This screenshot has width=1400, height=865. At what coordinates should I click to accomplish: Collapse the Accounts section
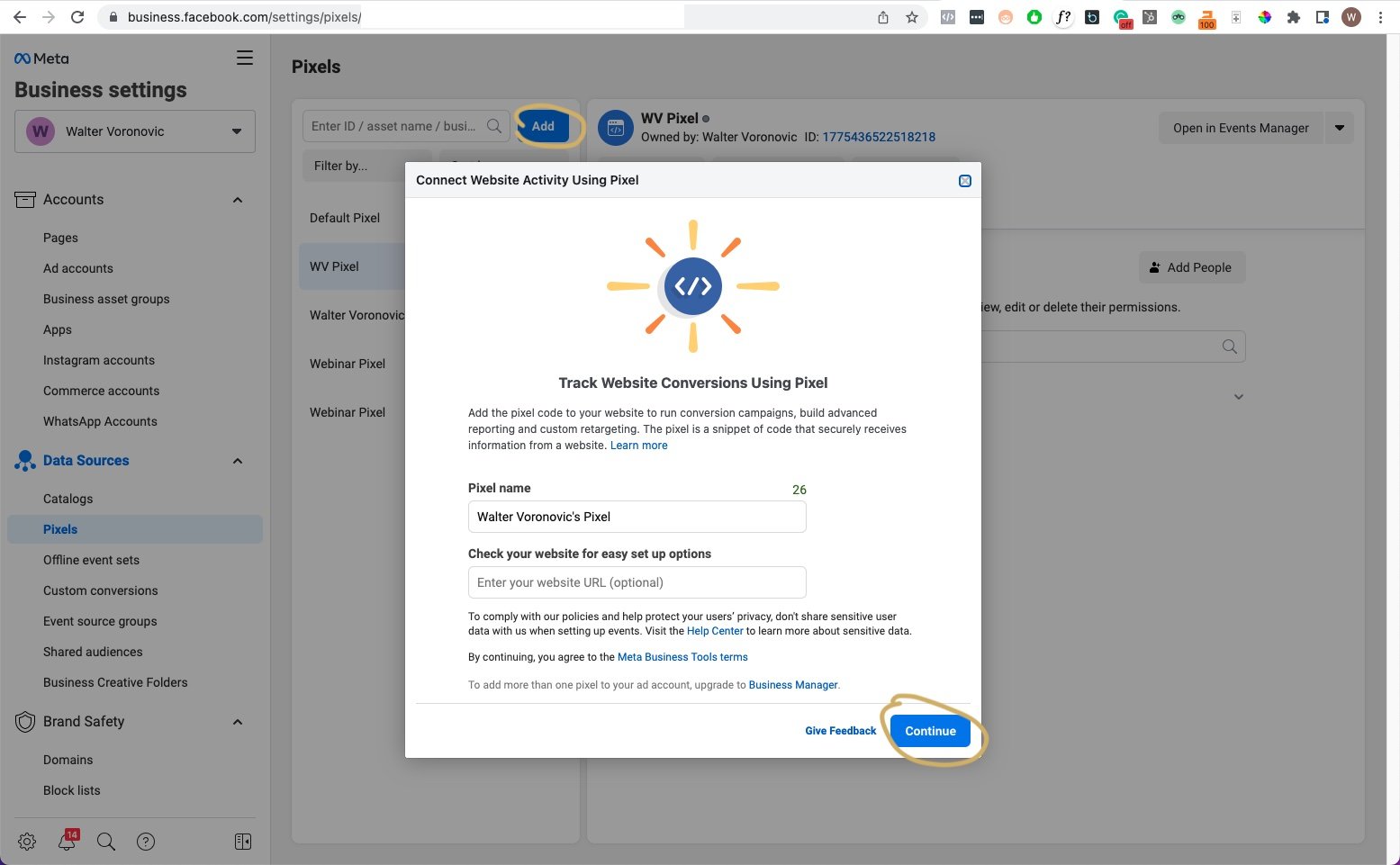tap(238, 200)
